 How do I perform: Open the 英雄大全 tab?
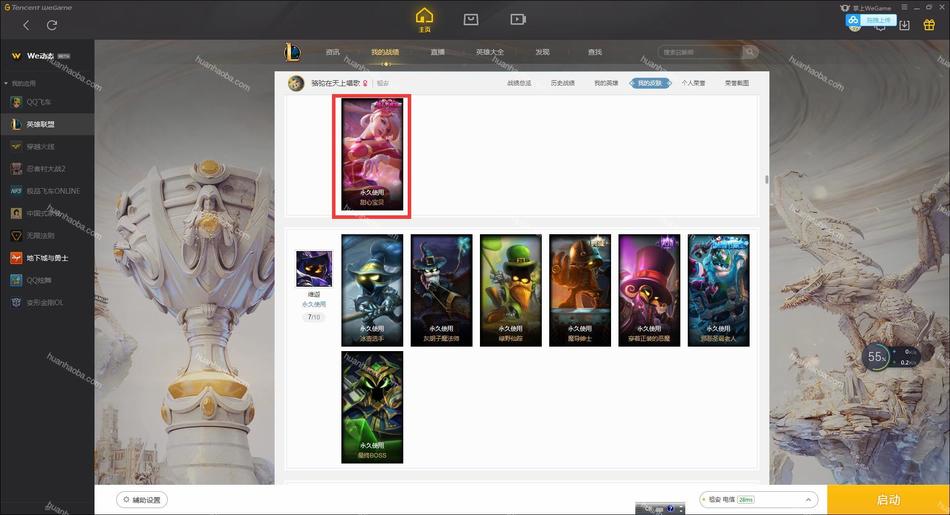coord(490,52)
